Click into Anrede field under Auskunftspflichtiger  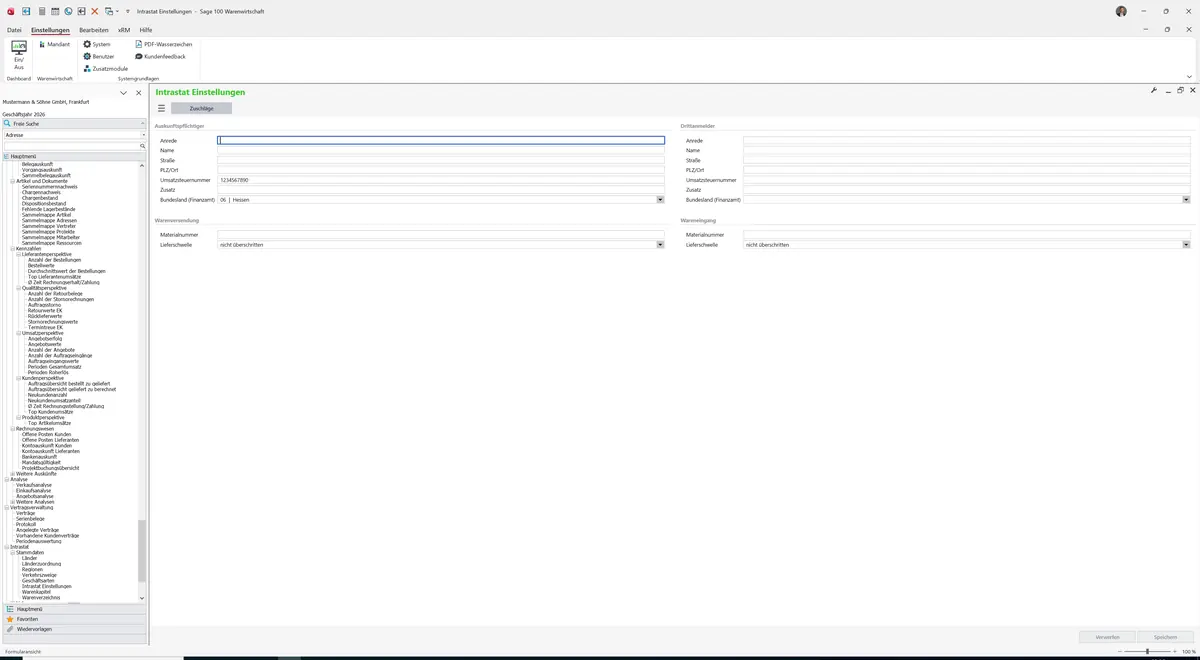click(x=441, y=141)
